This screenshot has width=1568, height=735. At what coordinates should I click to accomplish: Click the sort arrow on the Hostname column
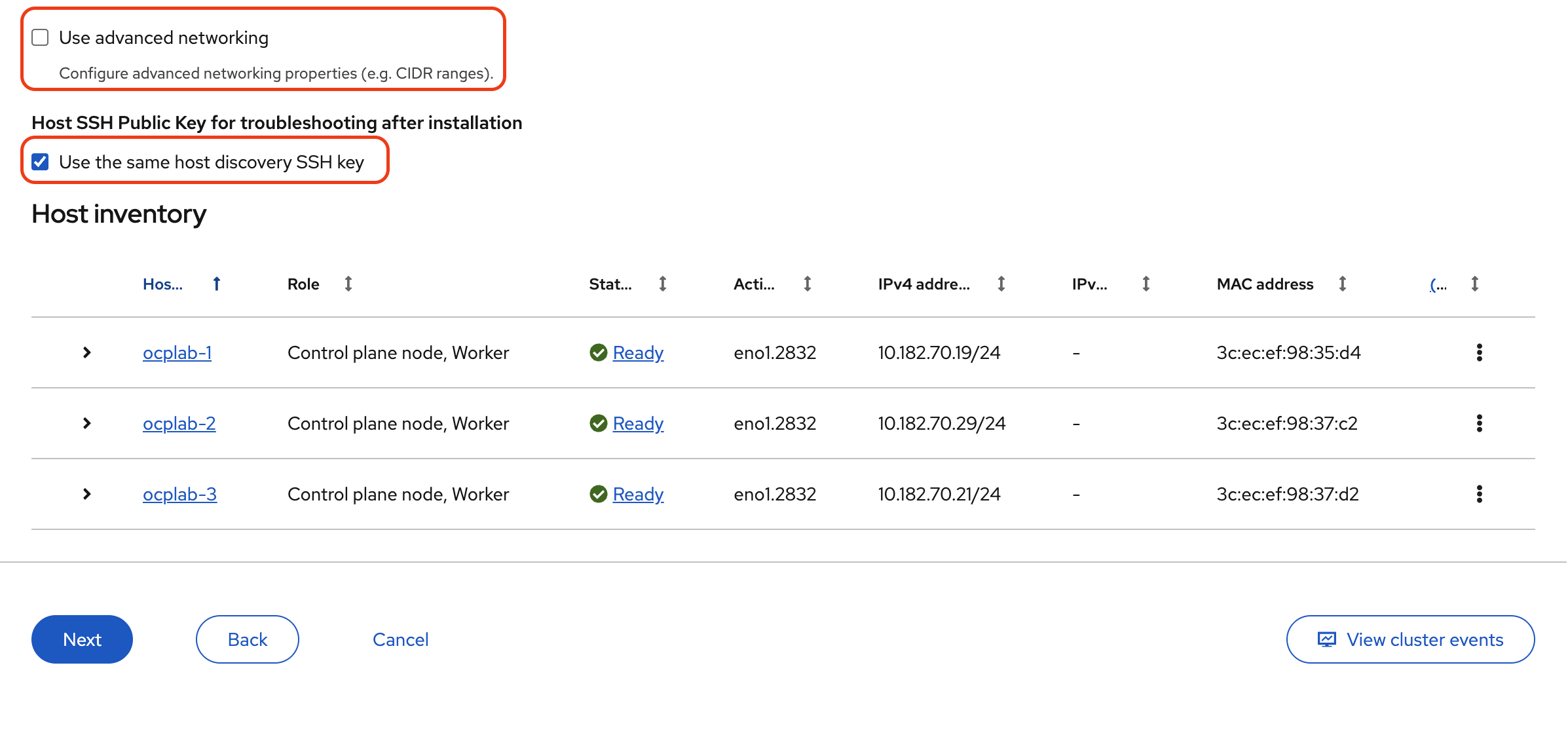216,284
